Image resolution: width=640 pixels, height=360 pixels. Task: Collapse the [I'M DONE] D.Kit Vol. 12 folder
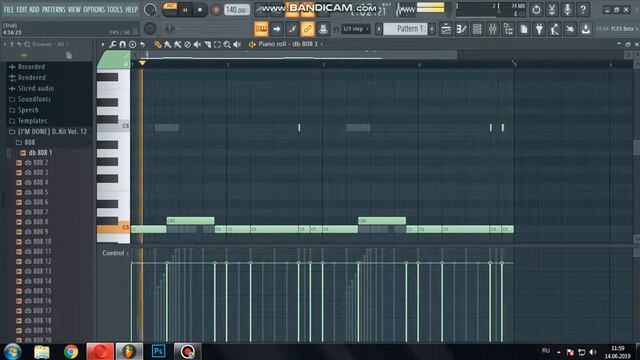coord(48,131)
